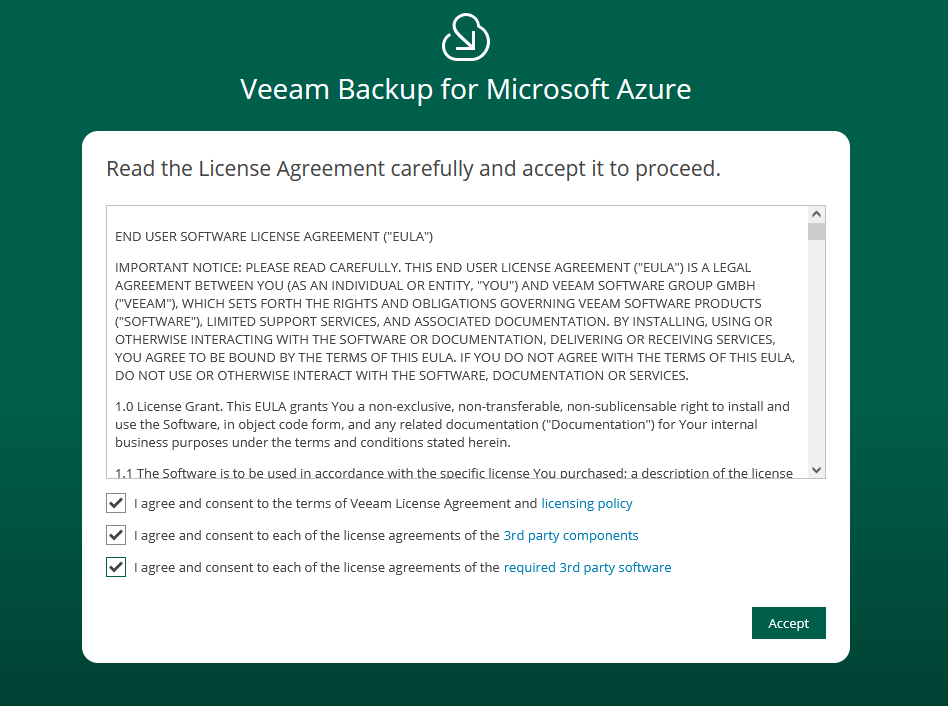The height and width of the screenshot is (706, 948).
Task: Click the scroll down arrow of the EULA
Action: pos(817,469)
